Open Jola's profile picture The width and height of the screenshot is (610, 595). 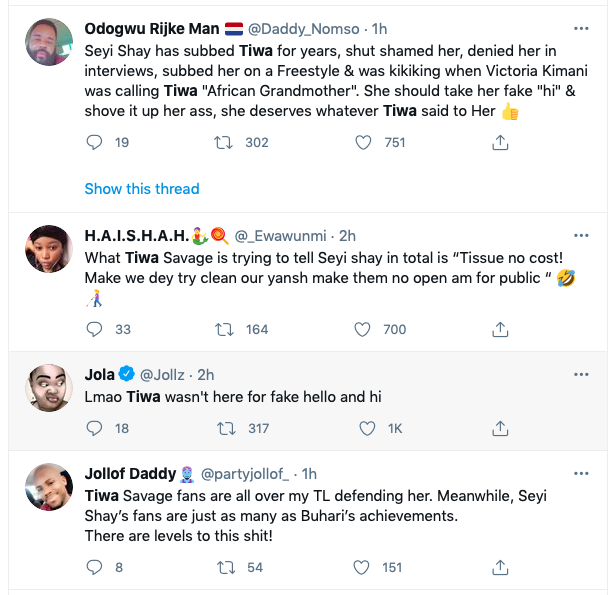48,388
